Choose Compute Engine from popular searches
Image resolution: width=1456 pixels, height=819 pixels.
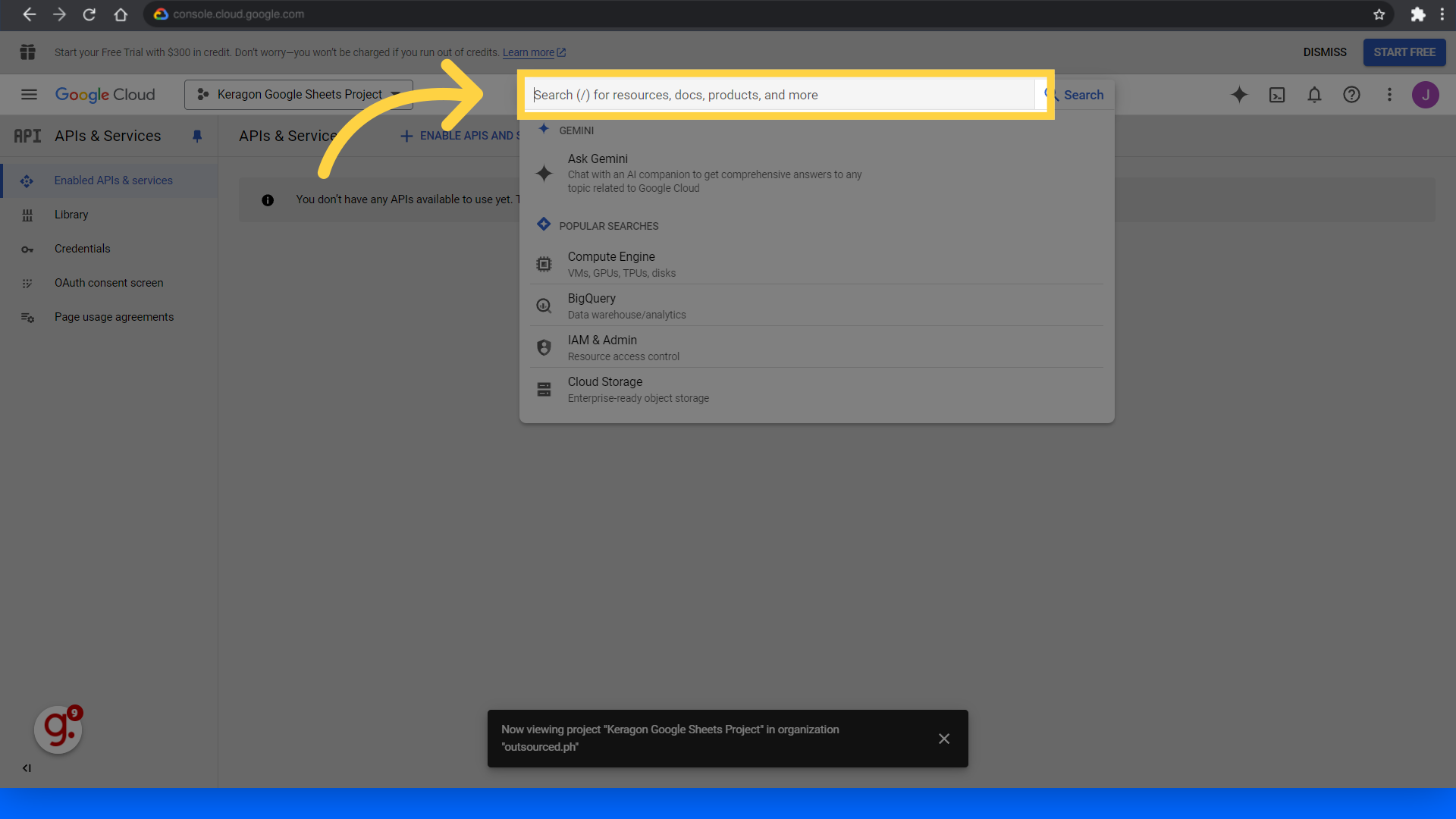click(817, 264)
